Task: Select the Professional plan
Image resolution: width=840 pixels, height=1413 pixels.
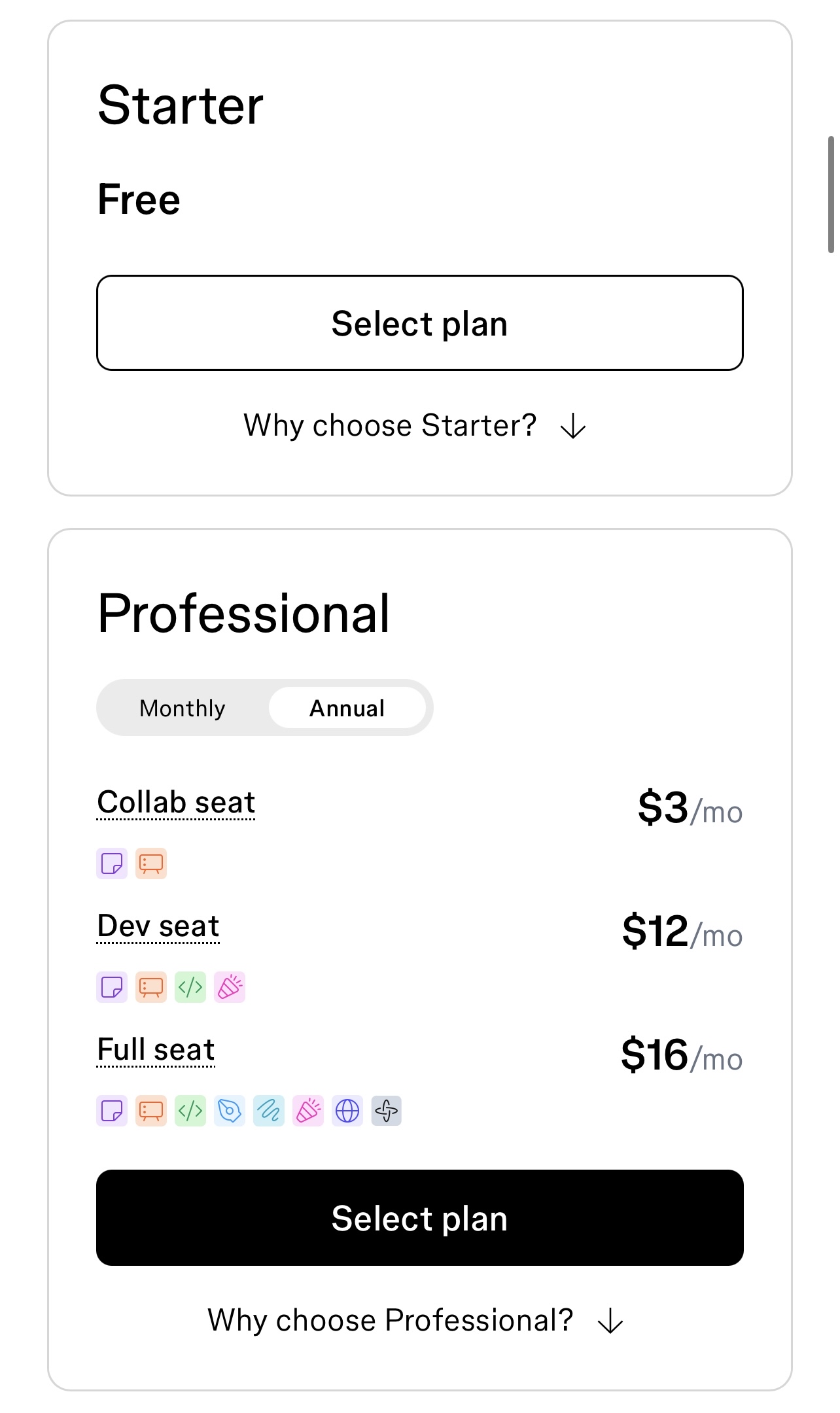Action: pyautogui.click(x=420, y=1217)
